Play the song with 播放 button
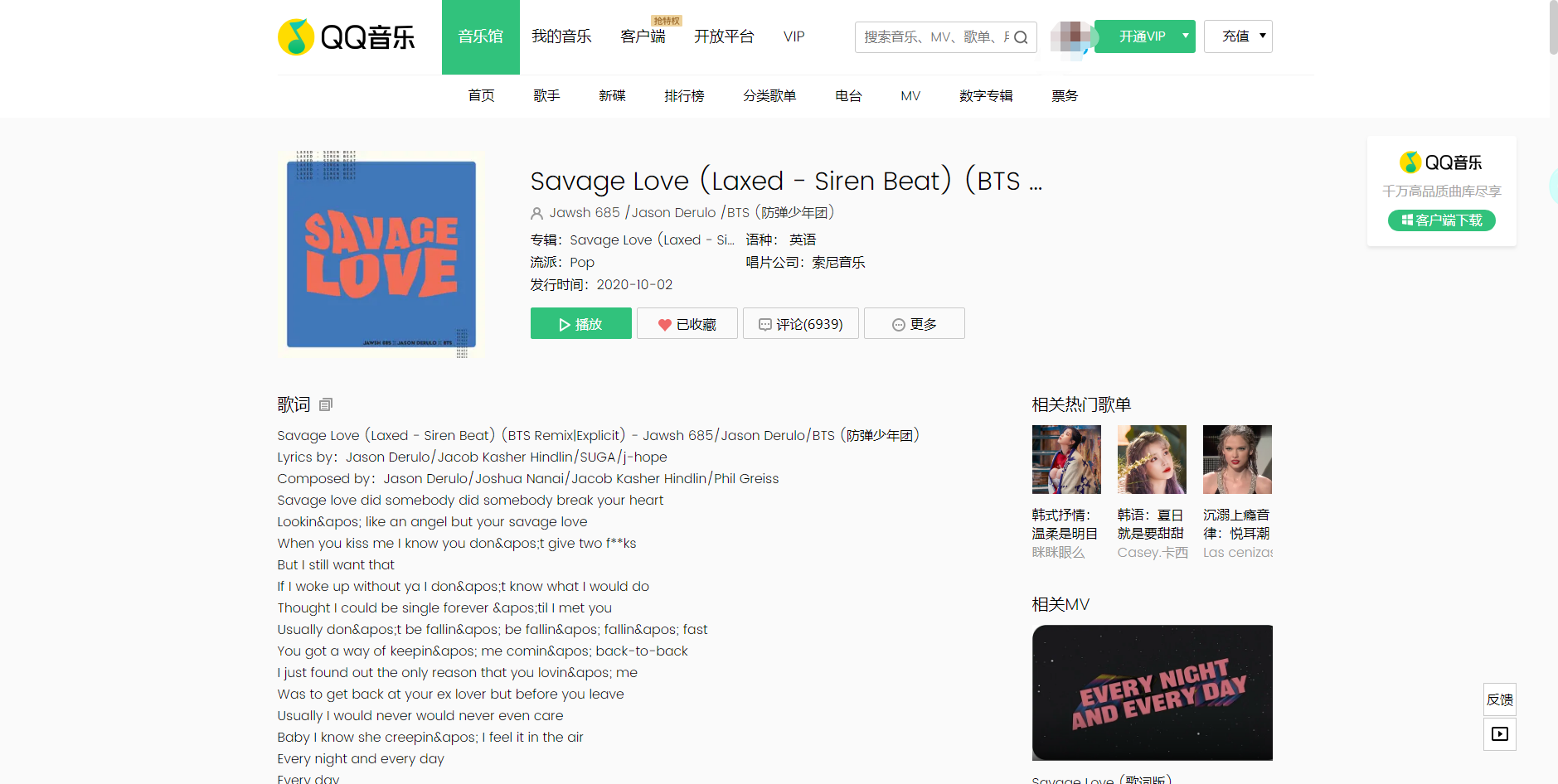The image size is (1558, 784). pyautogui.click(x=581, y=324)
